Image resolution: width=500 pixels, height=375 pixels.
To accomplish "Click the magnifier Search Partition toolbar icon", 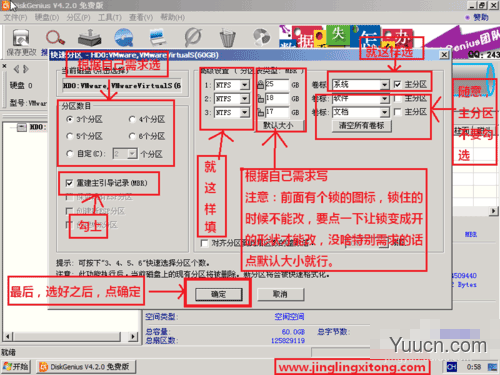I will [x=55, y=37].
